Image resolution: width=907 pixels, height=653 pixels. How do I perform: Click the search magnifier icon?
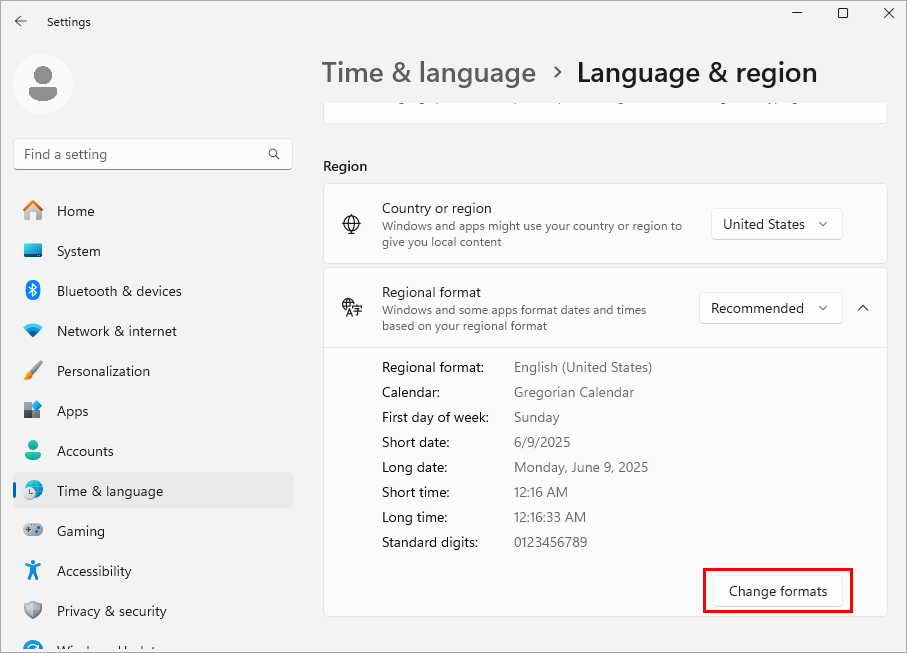274,154
